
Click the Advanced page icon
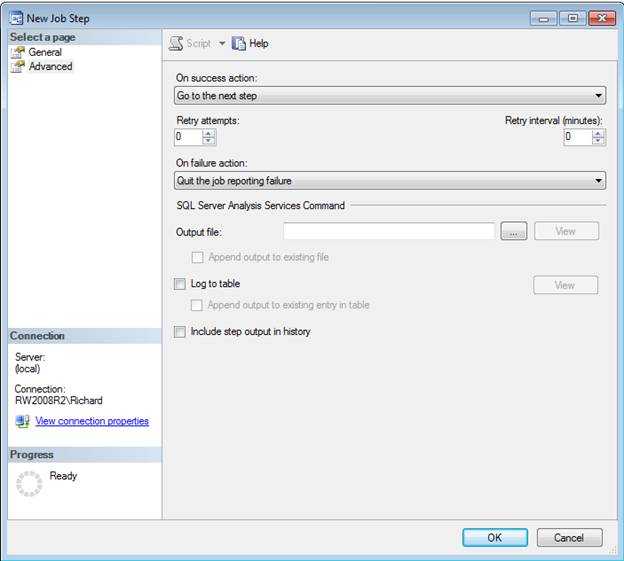[x=18, y=66]
